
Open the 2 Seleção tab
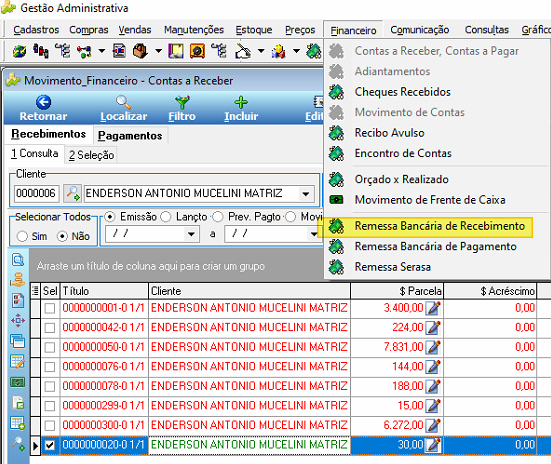click(91, 155)
